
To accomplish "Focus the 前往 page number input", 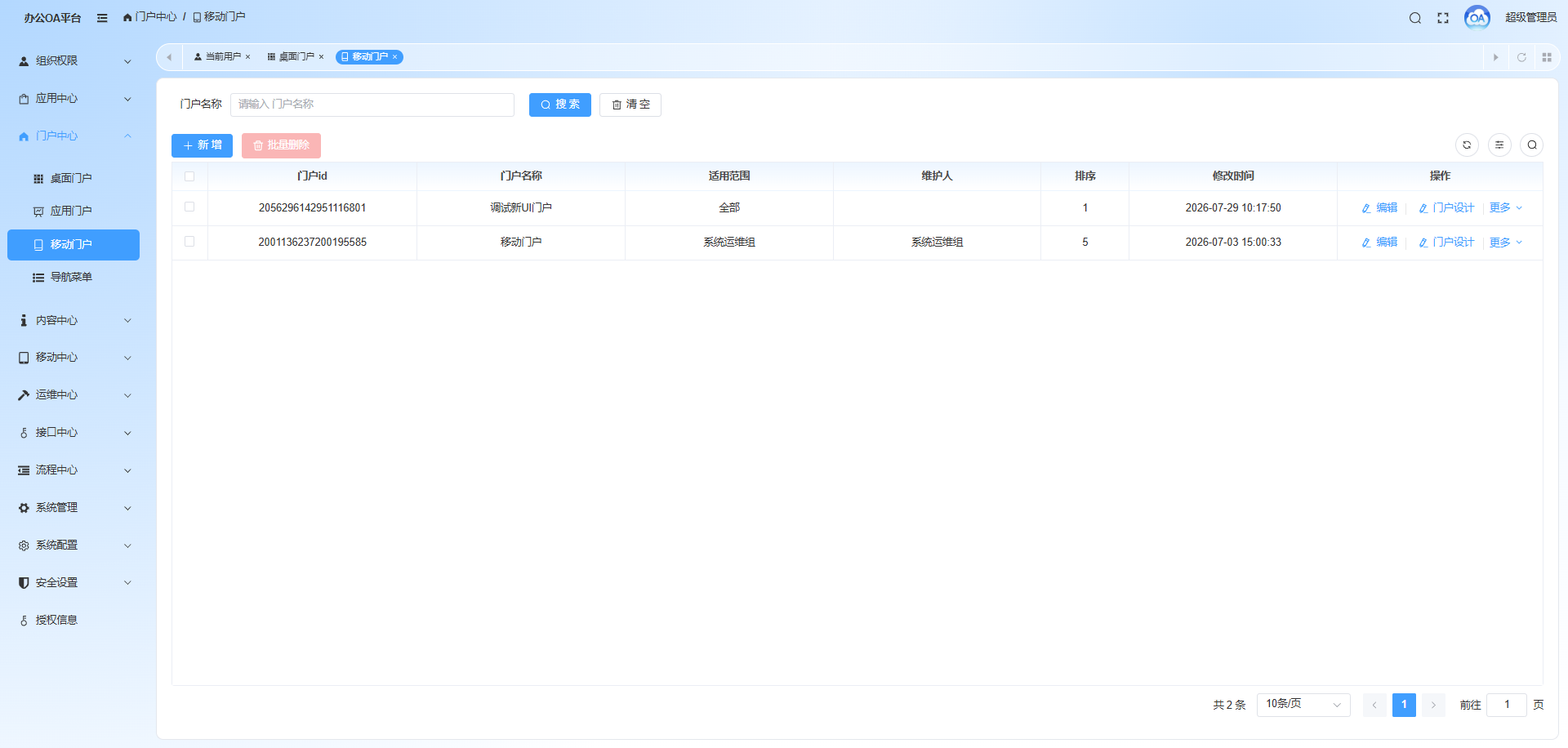I will tap(1507, 705).
